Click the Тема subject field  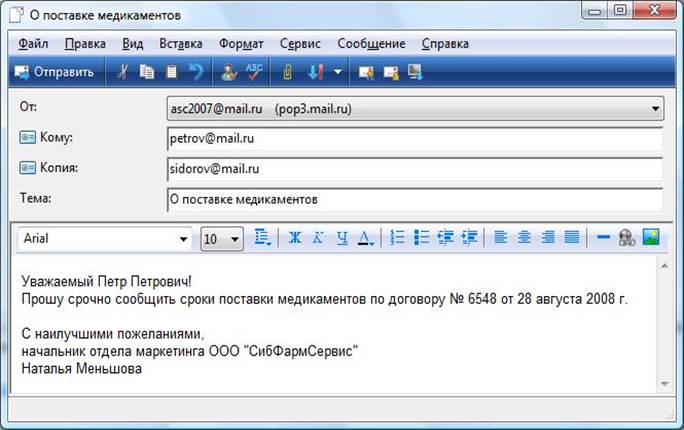tap(415, 199)
